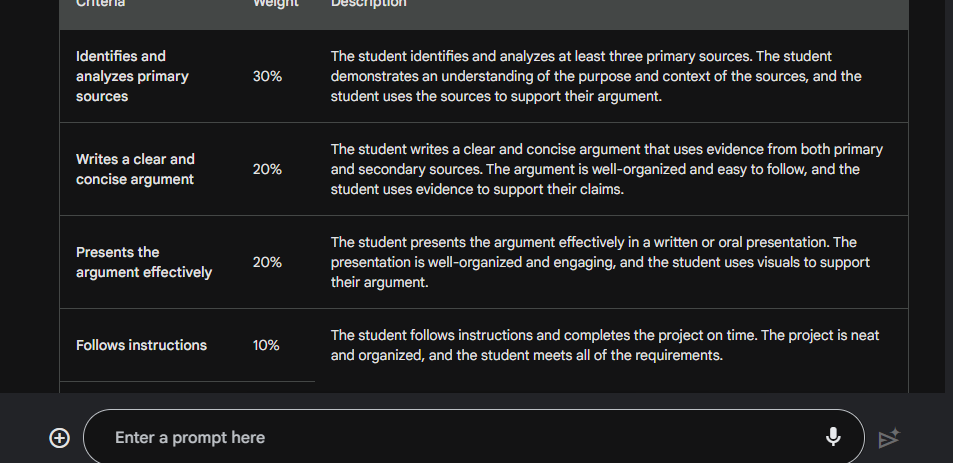Viewport: 953px width, 463px height.
Task: Click the Criteria column header
Action: coord(100,3)
